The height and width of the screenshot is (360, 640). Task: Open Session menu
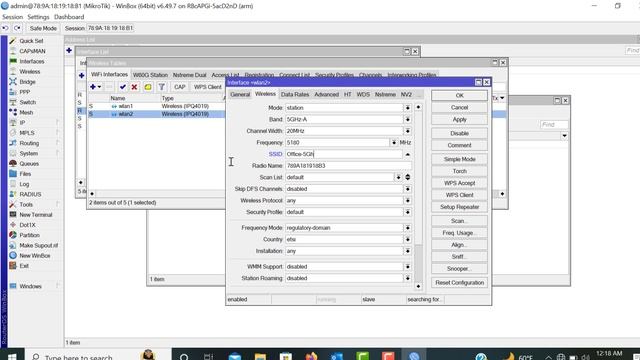[x=13, y=17]
